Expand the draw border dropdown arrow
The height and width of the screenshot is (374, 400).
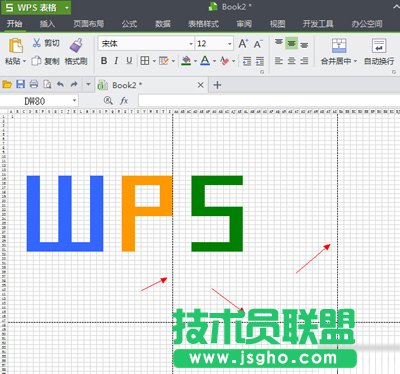tap(173, 61)
